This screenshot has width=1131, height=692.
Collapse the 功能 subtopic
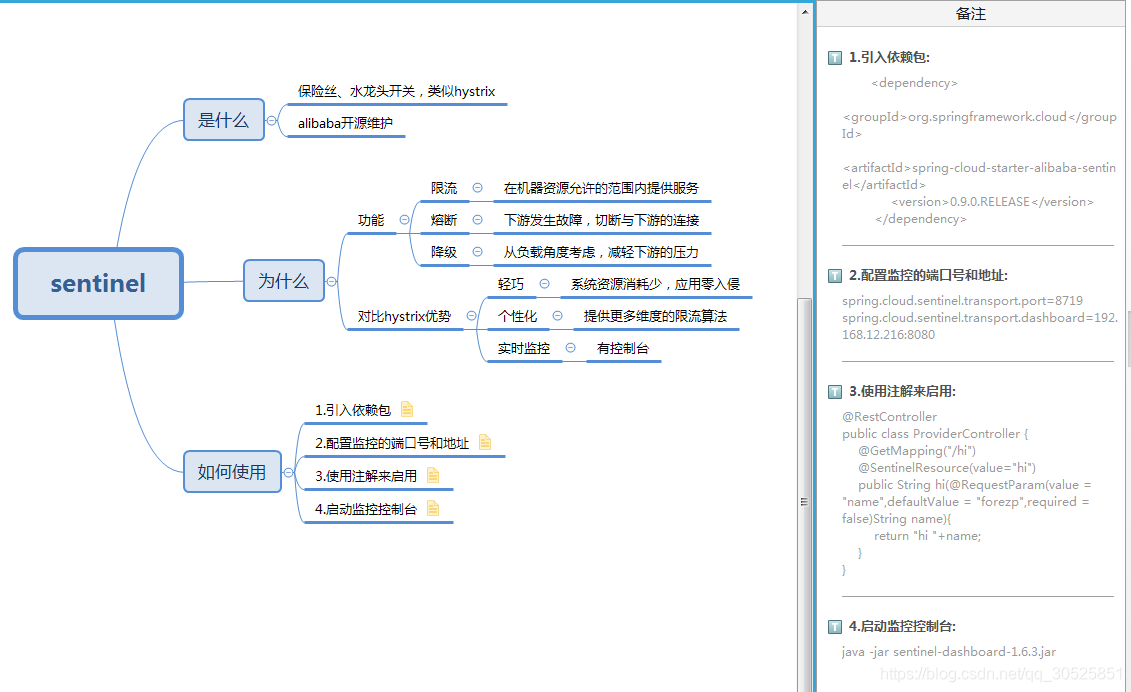click(x=405, y=219)
